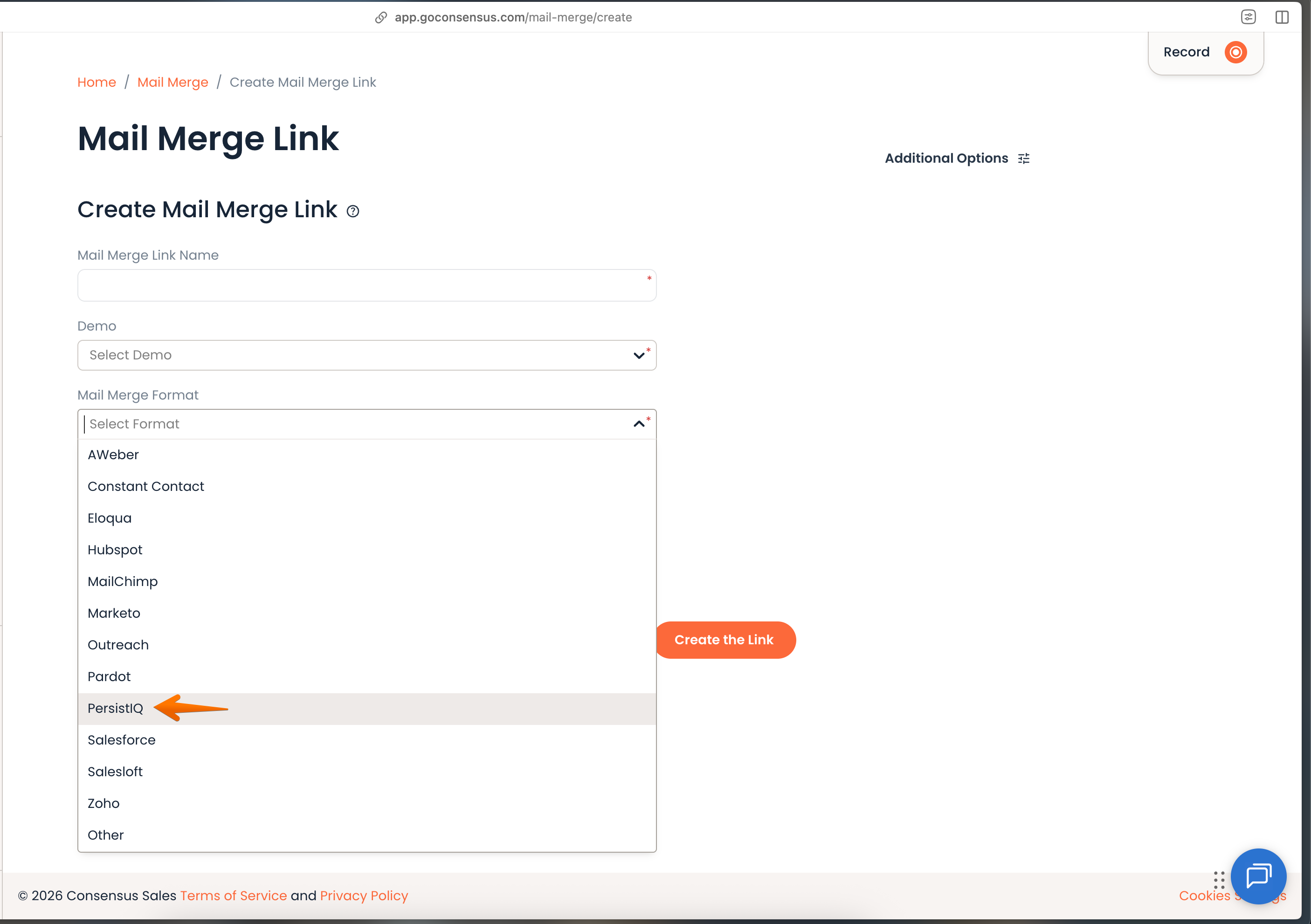Collapse the Select Format dropdown chevron
1311x924 pixels.
[x=639, y=424]
